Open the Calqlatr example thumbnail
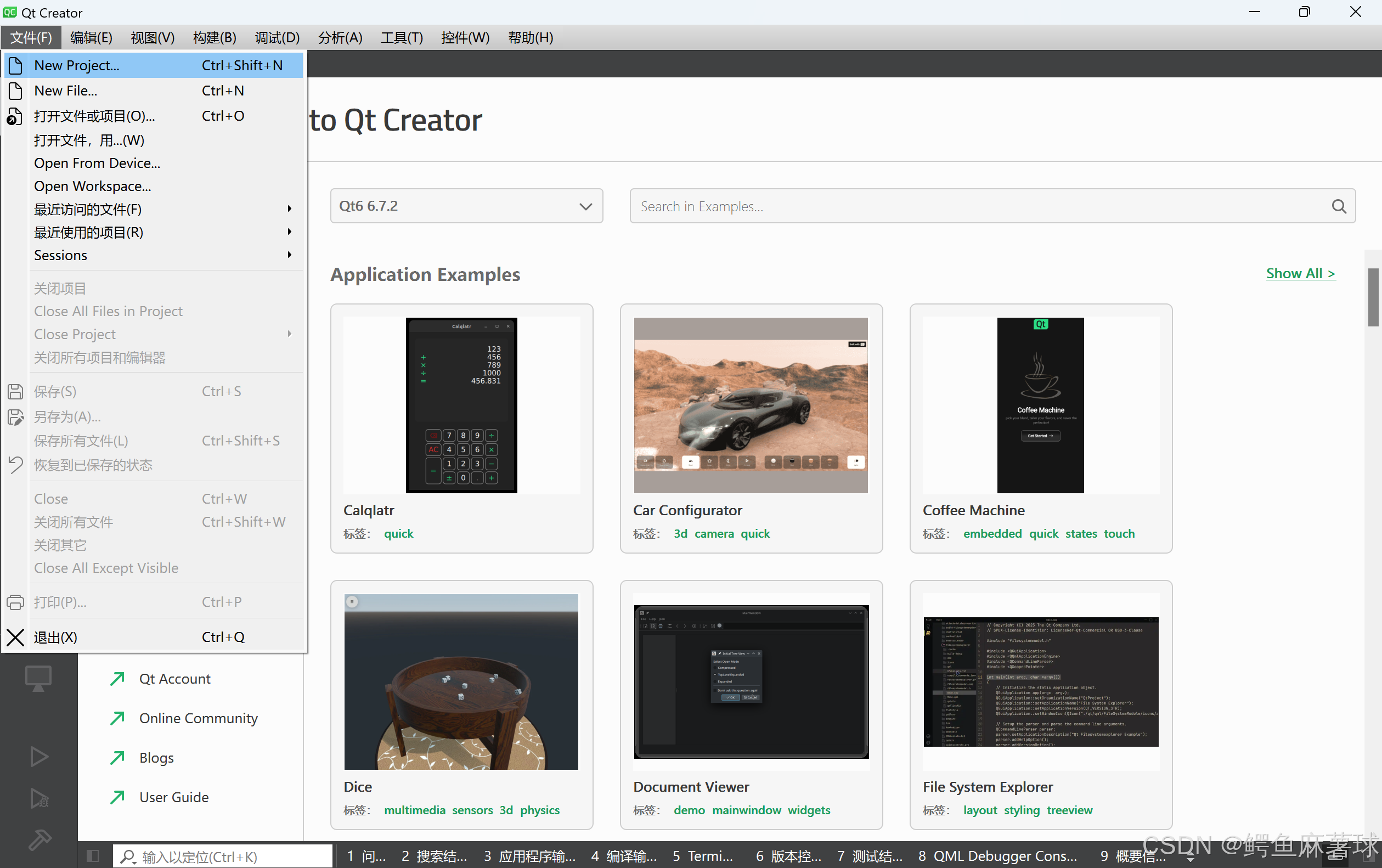Screen dimensions: 1382x868 pyautogui.click(x=461, y=405)
